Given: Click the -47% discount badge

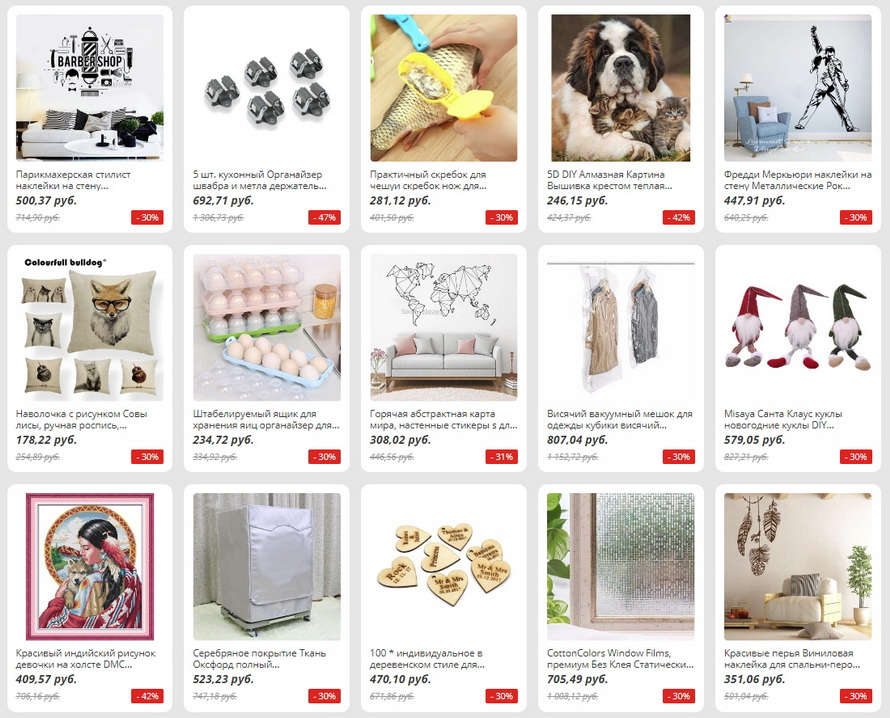Looking at the screenshot, I should pyautogui.click(x=325, y=217).
